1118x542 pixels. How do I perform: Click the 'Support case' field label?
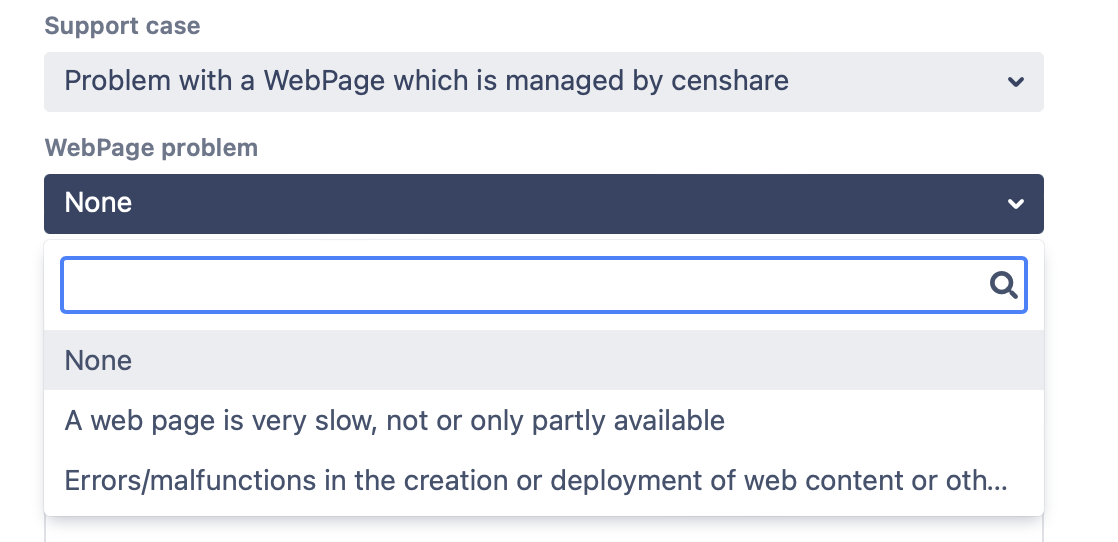(122, 26)
